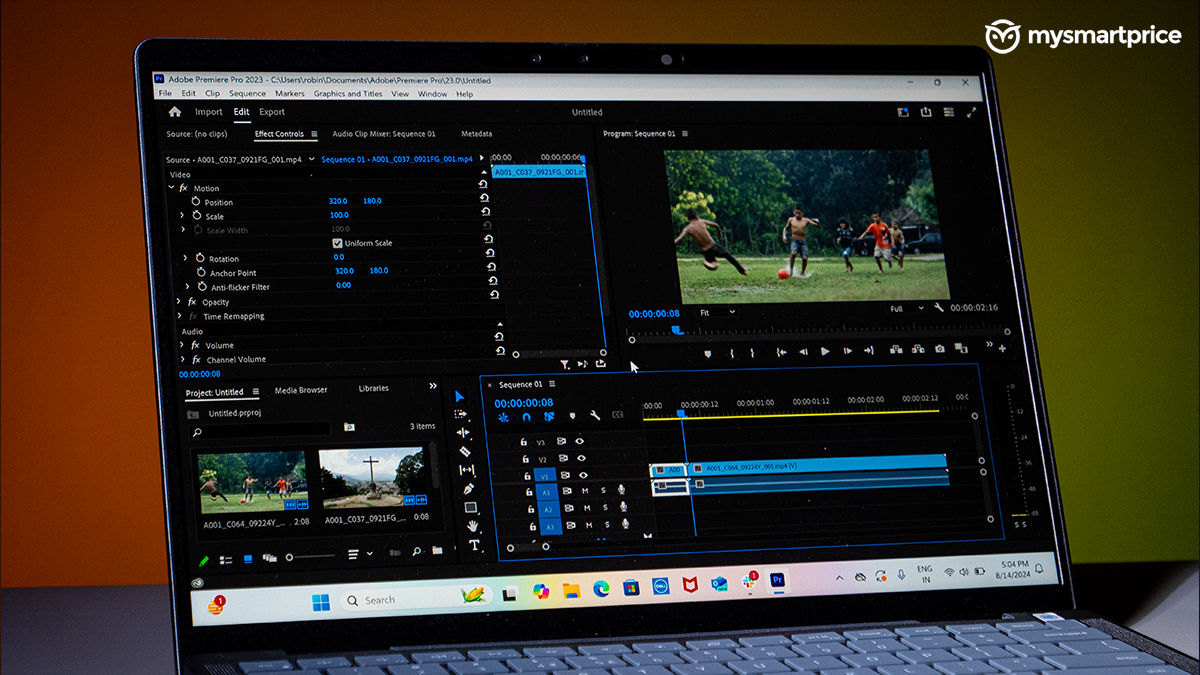Solo the A2 audio track
Image resolution: width=1200 pixels, height=675 pixels.
click(605, 507)
